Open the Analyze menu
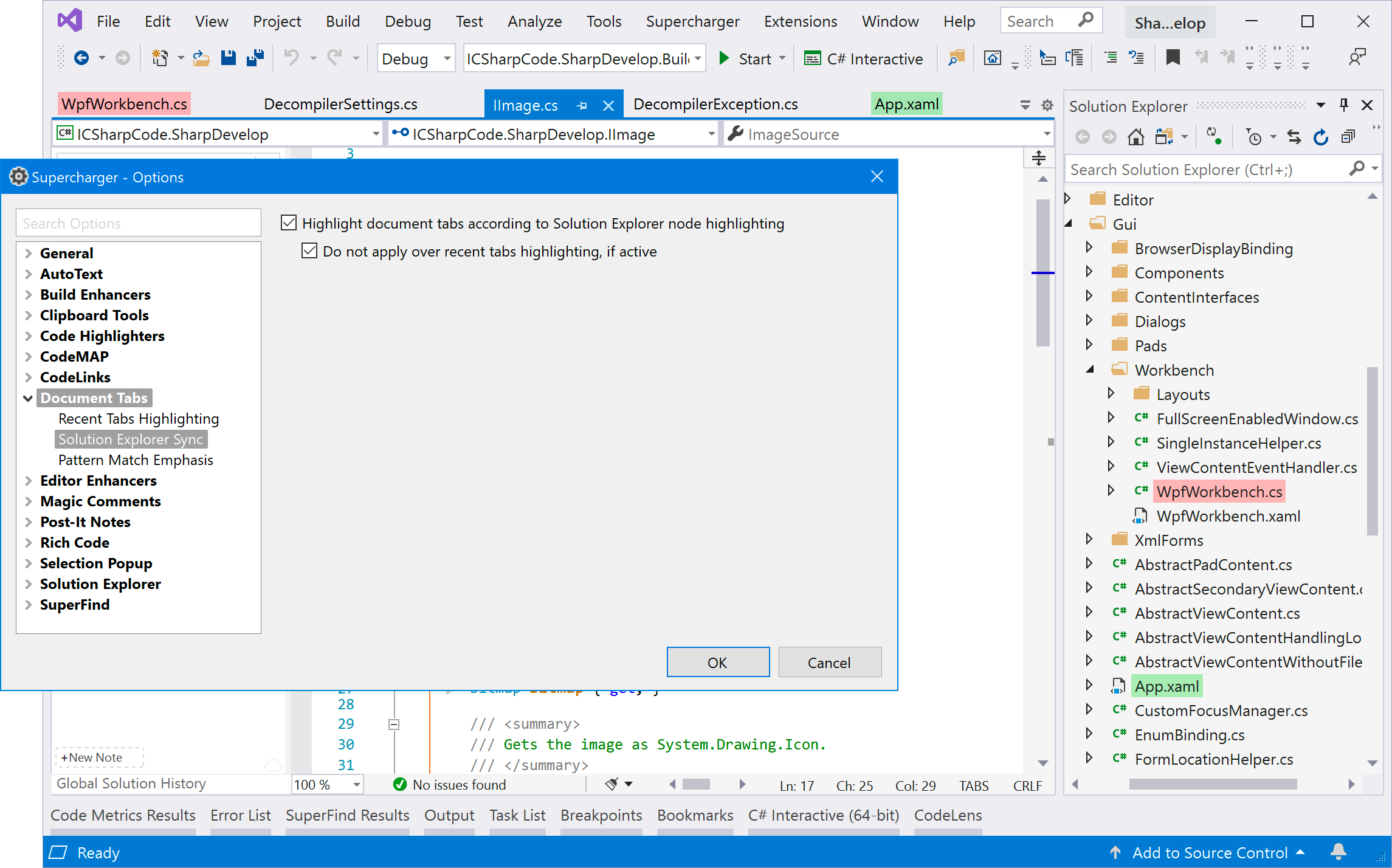The height and width of the screenshot is (868, 1392). (534, 21)
